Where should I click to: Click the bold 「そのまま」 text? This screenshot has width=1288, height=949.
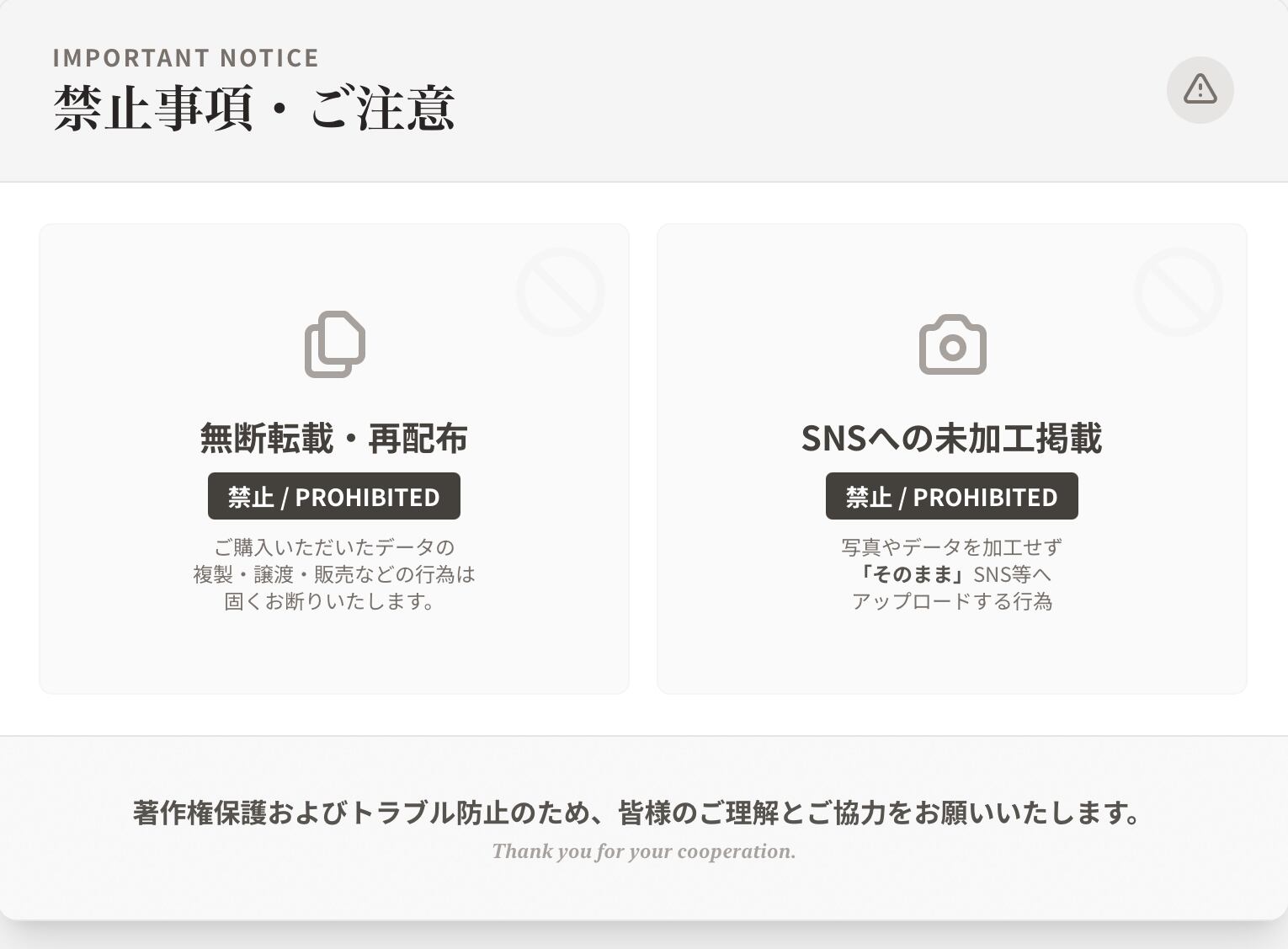(912, 574)
